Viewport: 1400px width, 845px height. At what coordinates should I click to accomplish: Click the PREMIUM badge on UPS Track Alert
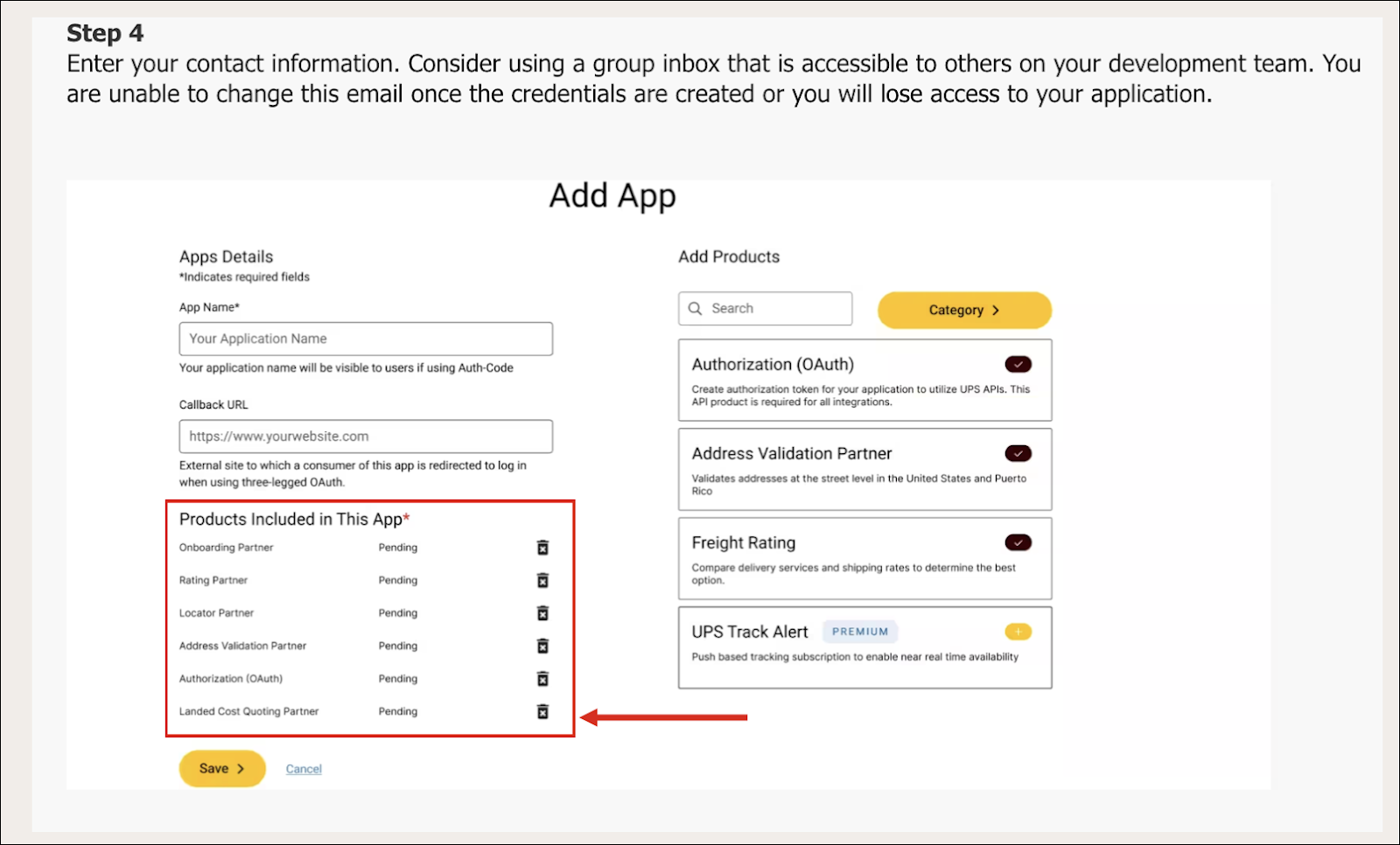coord(860,632)
